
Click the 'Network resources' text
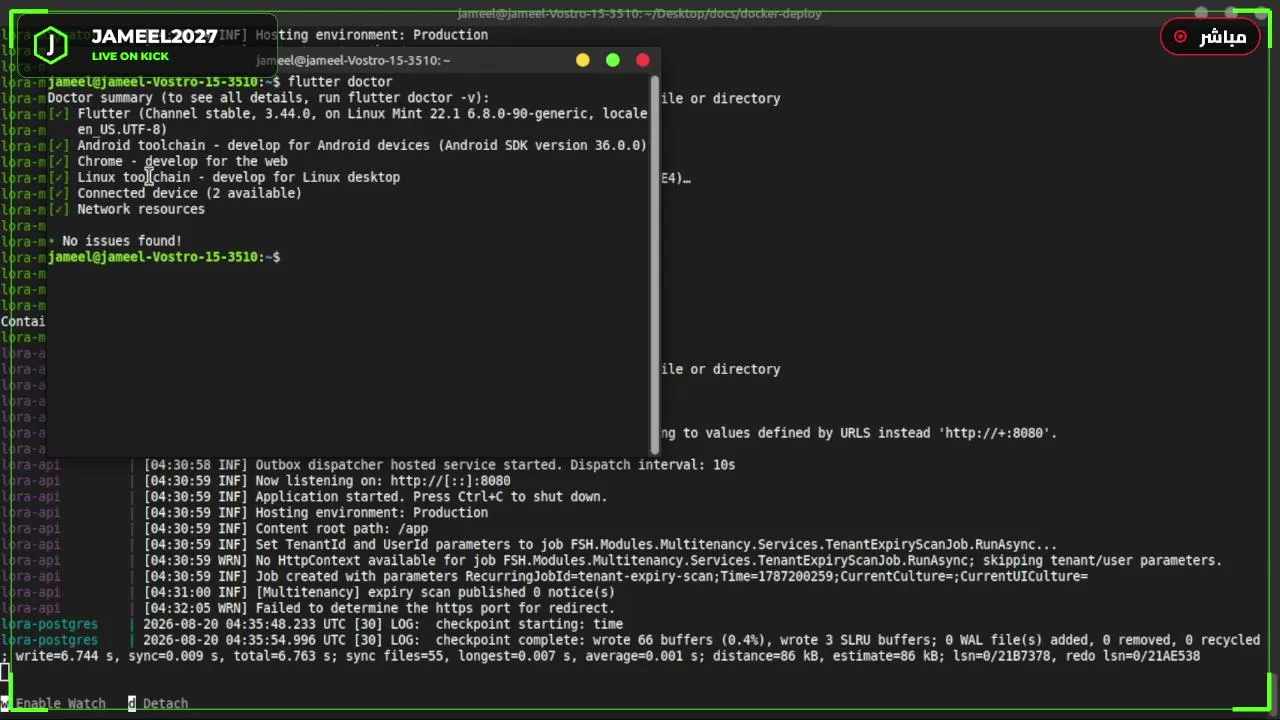(141, 209)
